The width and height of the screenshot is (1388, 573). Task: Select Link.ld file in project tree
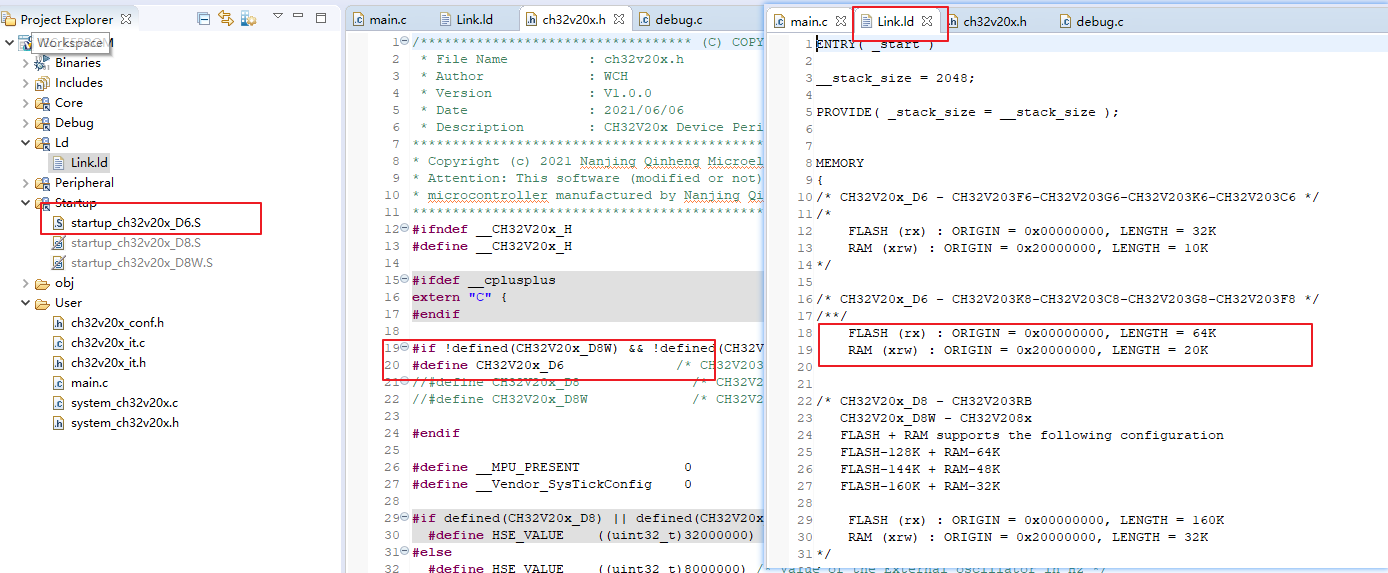tap(88, 163)
